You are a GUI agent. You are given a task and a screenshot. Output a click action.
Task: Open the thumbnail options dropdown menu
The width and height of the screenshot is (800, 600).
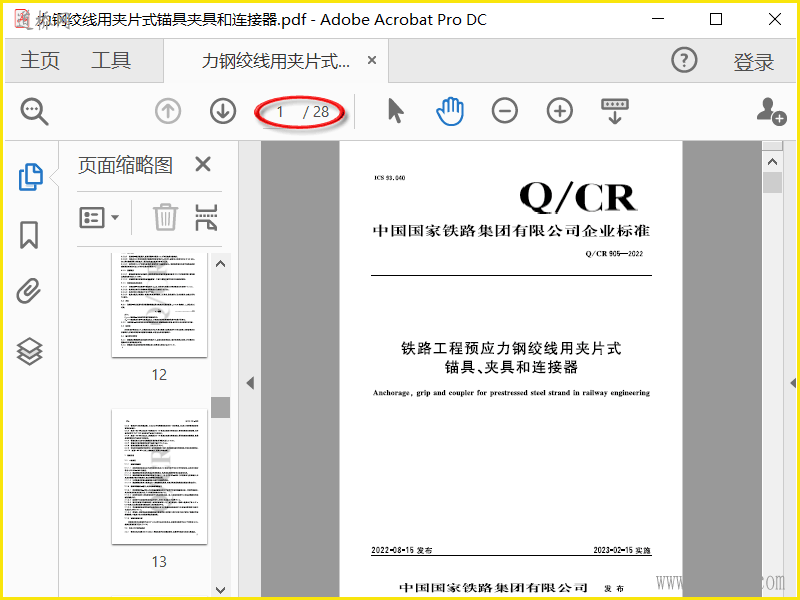99,217
